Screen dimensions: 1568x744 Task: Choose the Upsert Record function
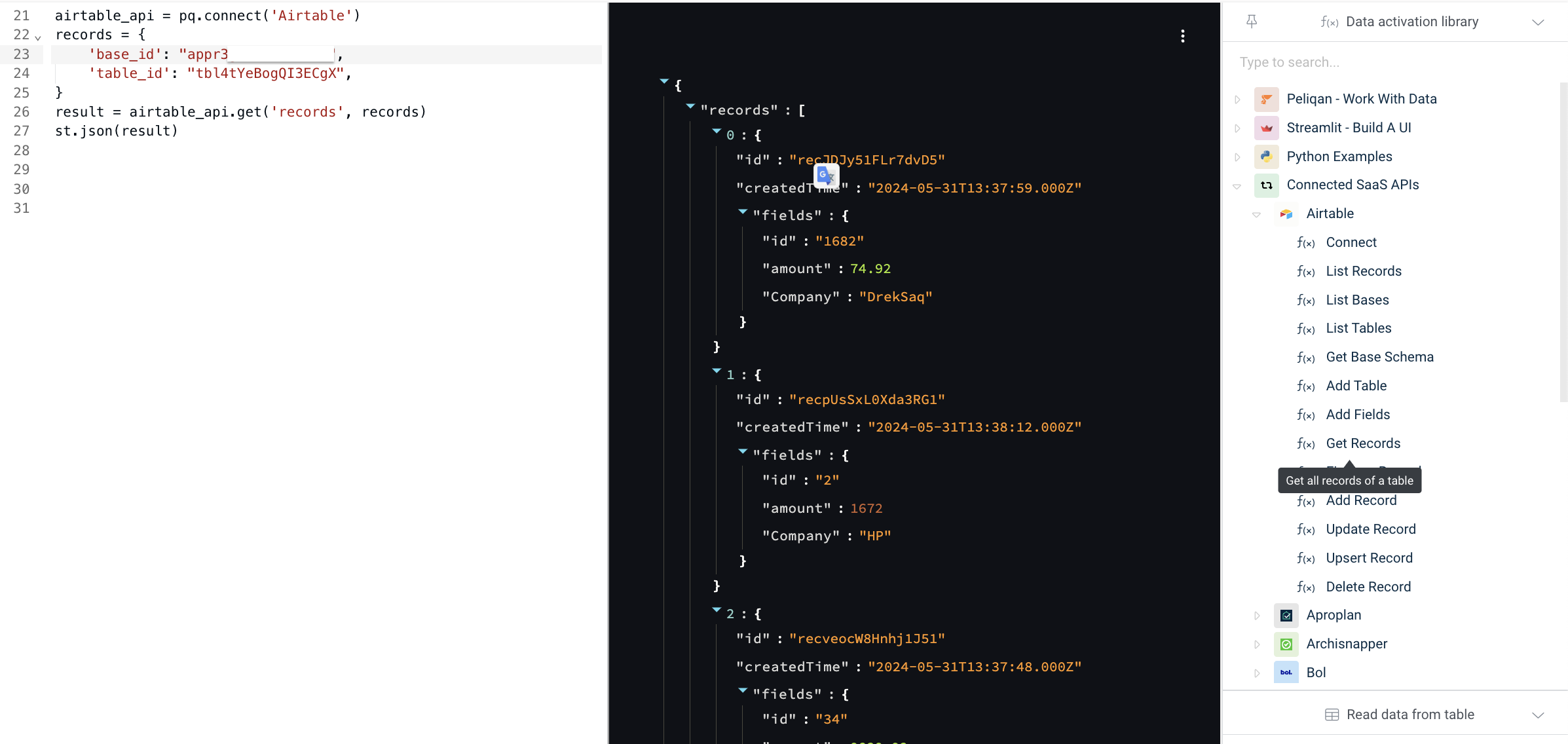tap(1369, 558)
